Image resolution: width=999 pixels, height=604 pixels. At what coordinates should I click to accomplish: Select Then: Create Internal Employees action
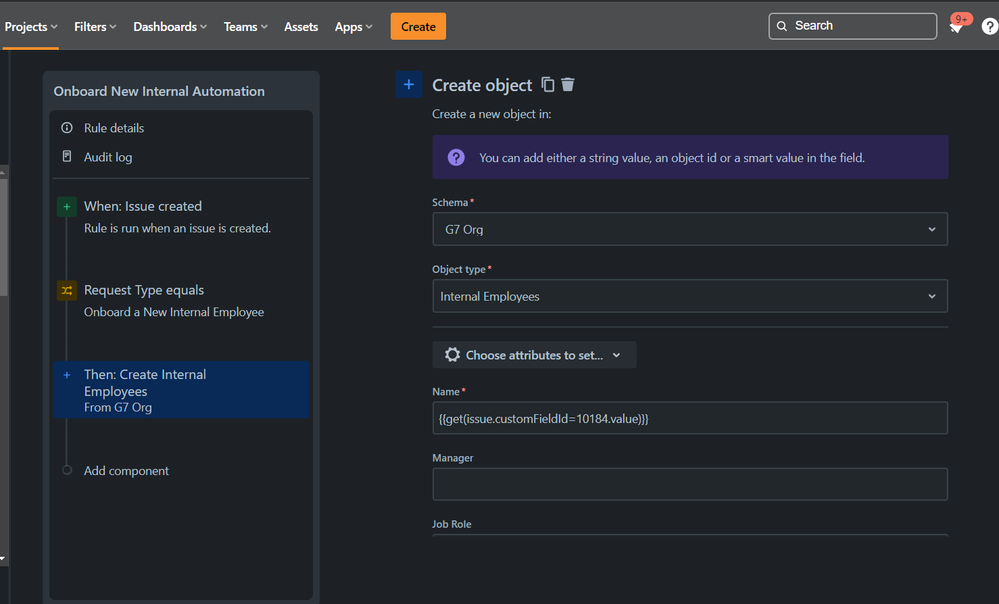pyautogui.click(x=181, y=390)
